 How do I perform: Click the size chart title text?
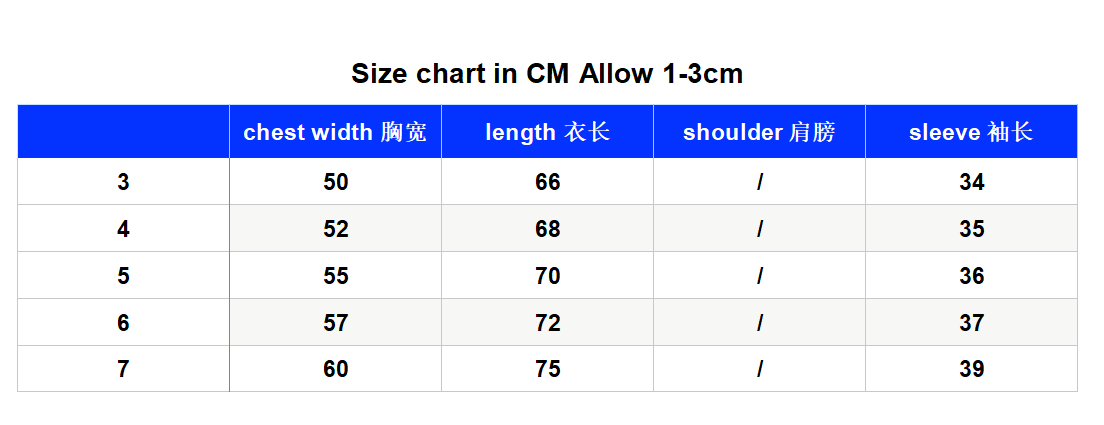pyautogui.click(x=547, y=73)
